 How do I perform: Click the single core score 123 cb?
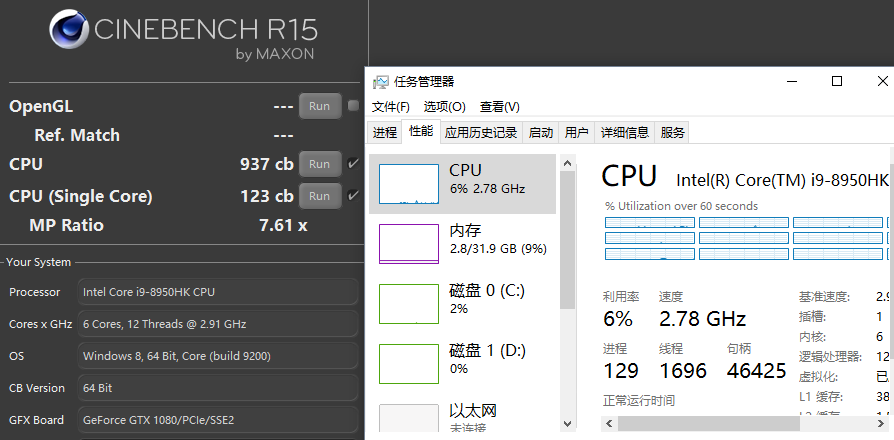266,196
